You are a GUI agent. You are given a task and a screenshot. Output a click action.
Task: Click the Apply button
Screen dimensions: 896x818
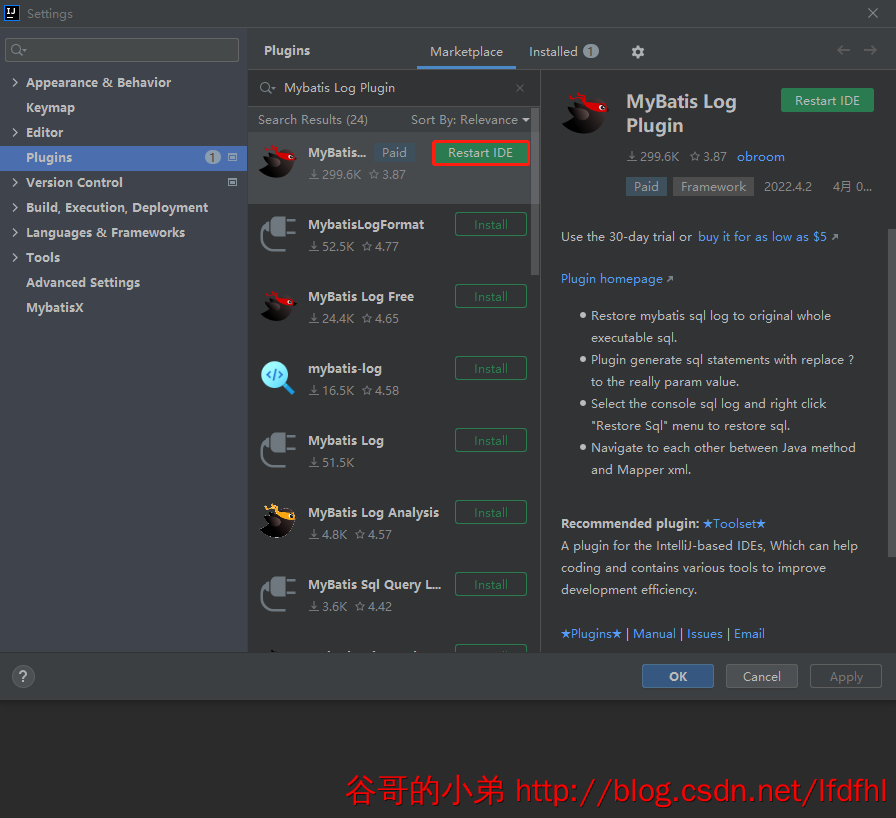[x=846, y=676]
